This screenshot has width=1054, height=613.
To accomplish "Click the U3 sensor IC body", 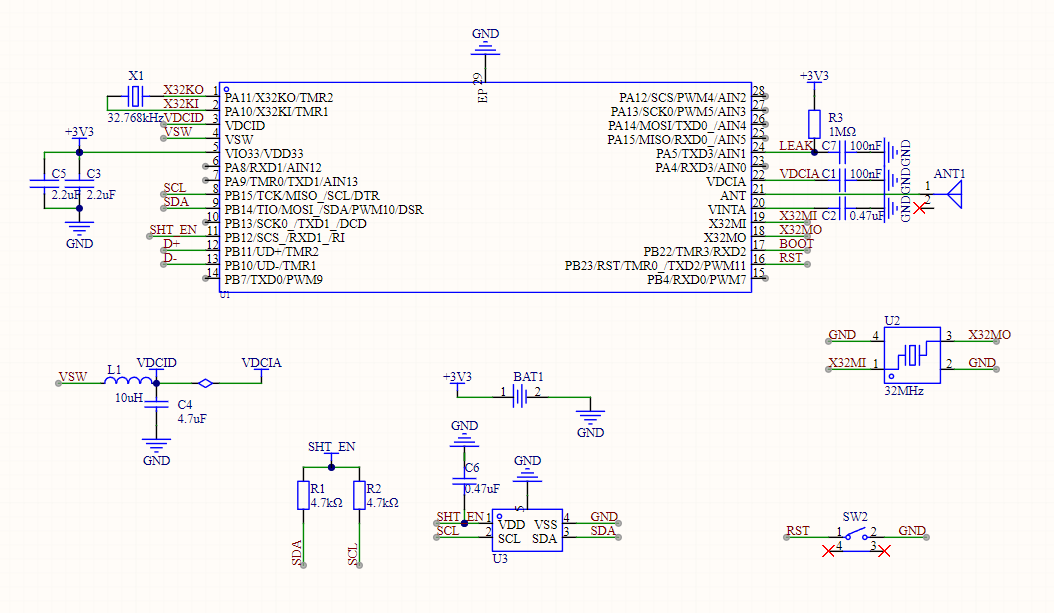I will pyautogui.click(x=527, y=532).
